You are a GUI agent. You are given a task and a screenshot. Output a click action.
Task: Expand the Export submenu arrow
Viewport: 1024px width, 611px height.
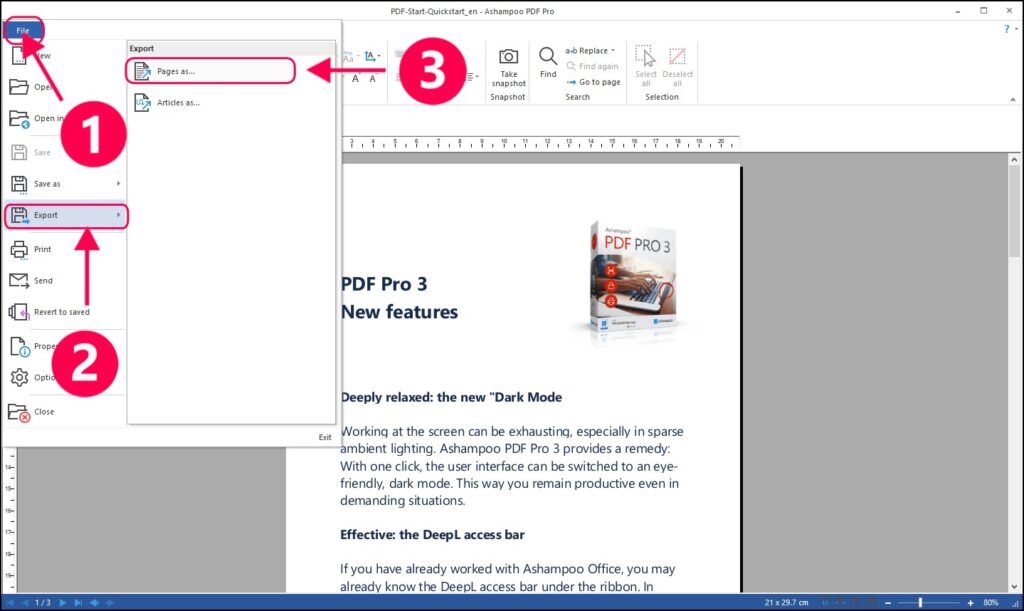click(119, 215)
